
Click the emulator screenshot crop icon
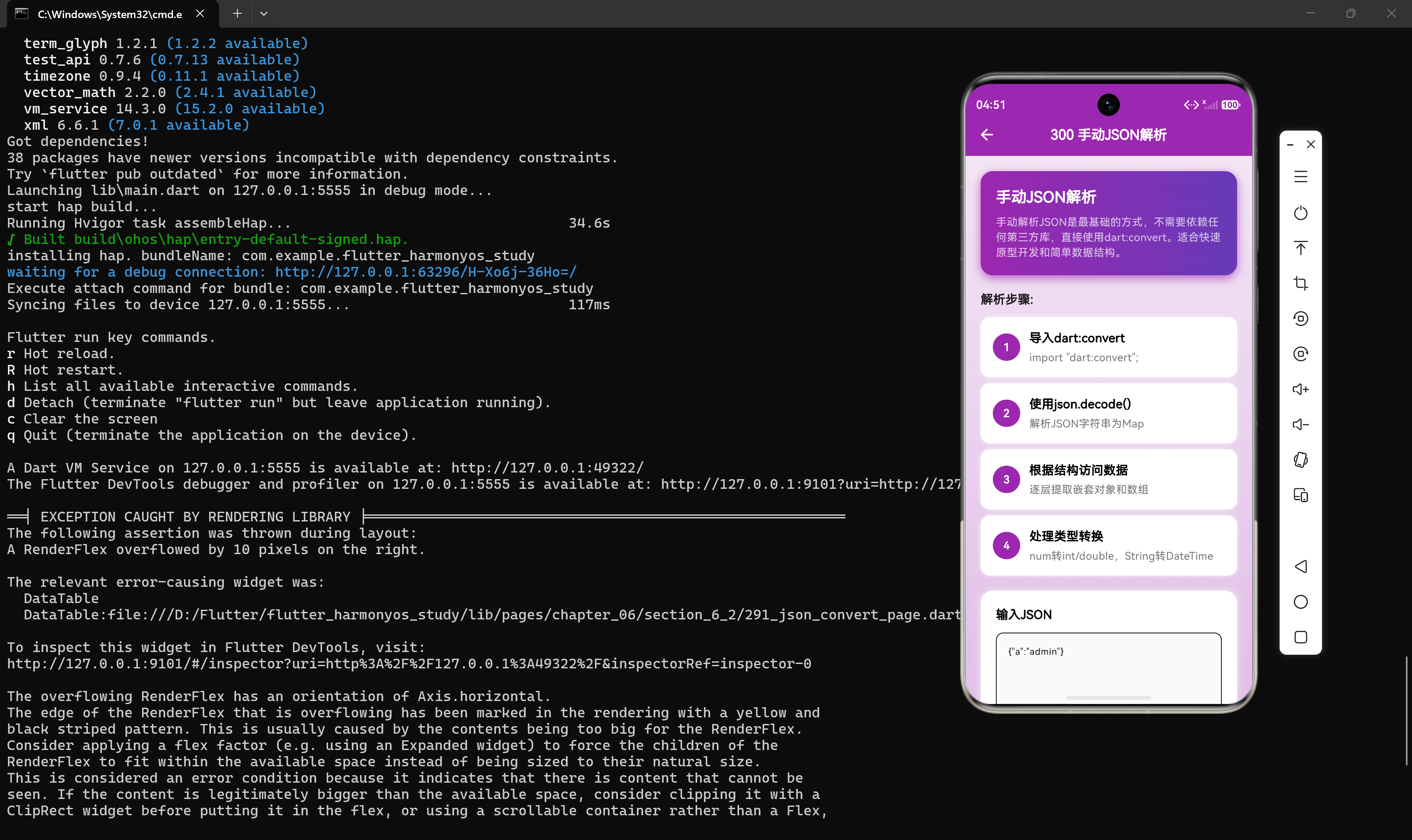coord(1300,283)
